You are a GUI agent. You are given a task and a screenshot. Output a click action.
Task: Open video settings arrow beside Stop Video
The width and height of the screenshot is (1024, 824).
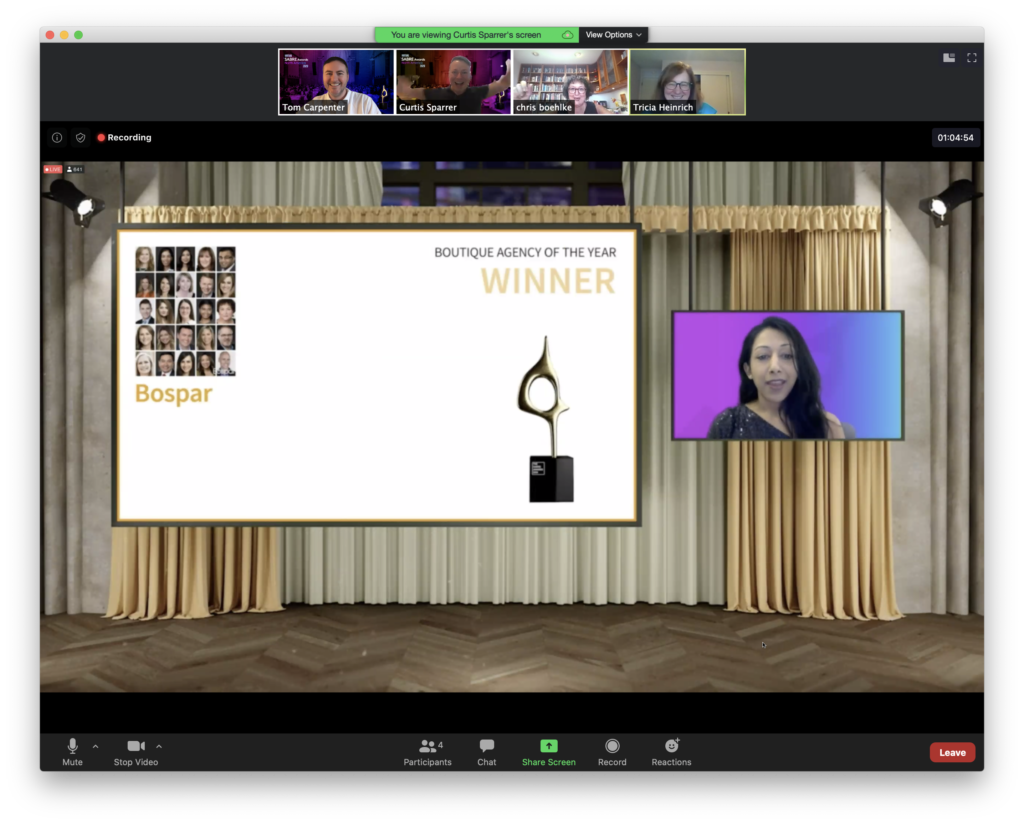[x=159, y=746]
